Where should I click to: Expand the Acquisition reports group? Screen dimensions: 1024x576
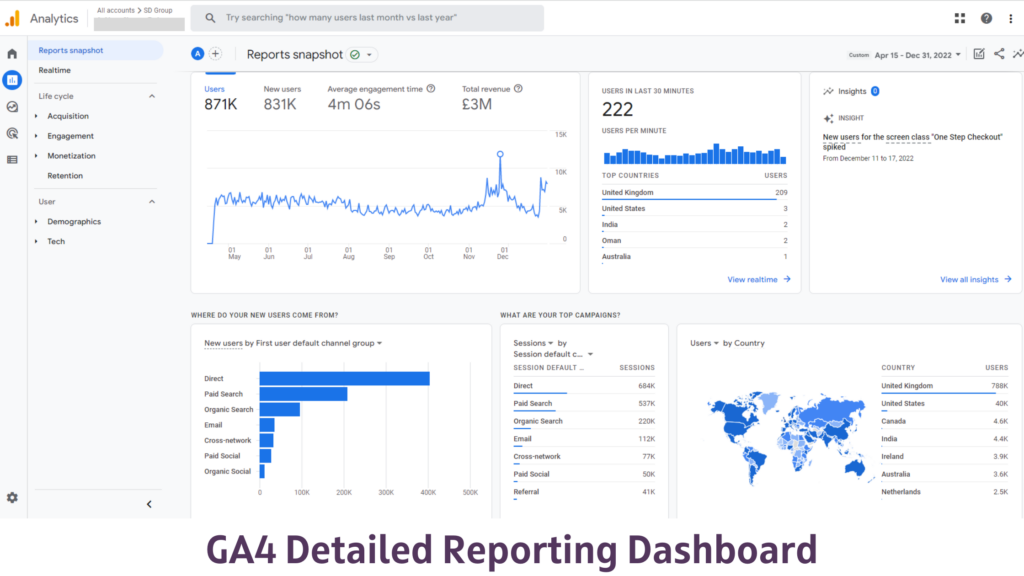click(x=36, y=116)
